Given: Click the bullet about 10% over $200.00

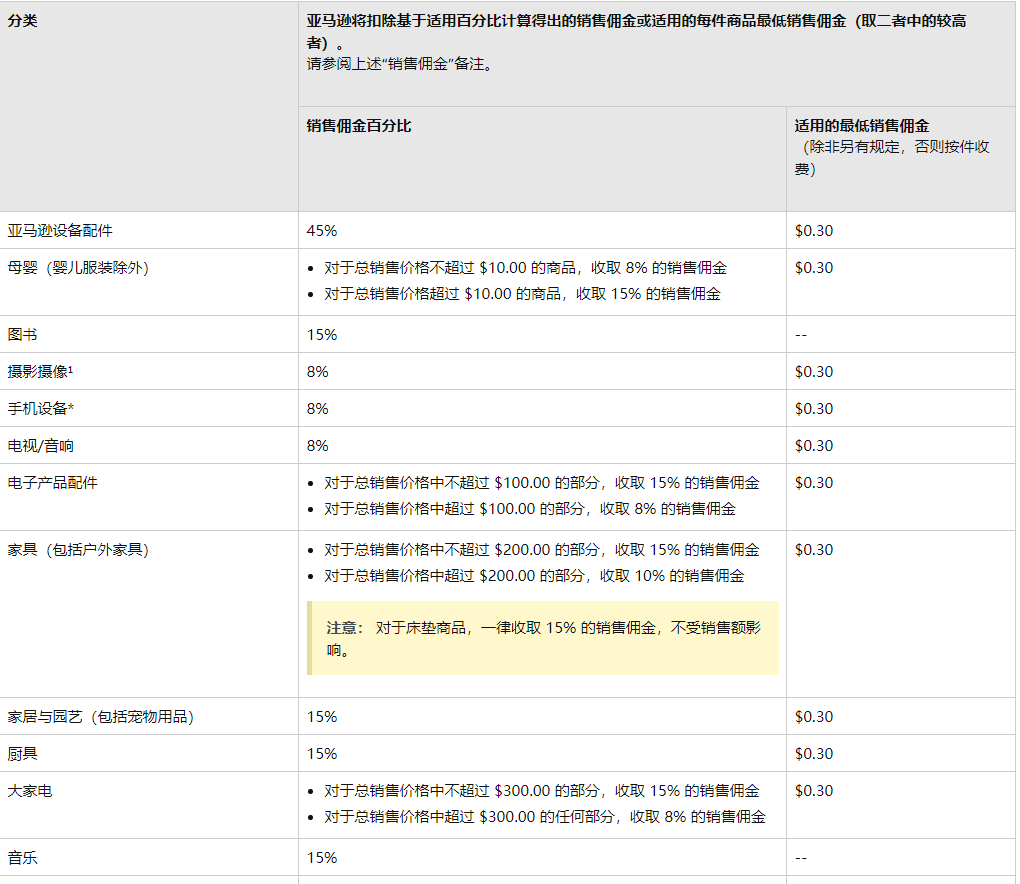Looking at the screenshot, I should [534, 576].
